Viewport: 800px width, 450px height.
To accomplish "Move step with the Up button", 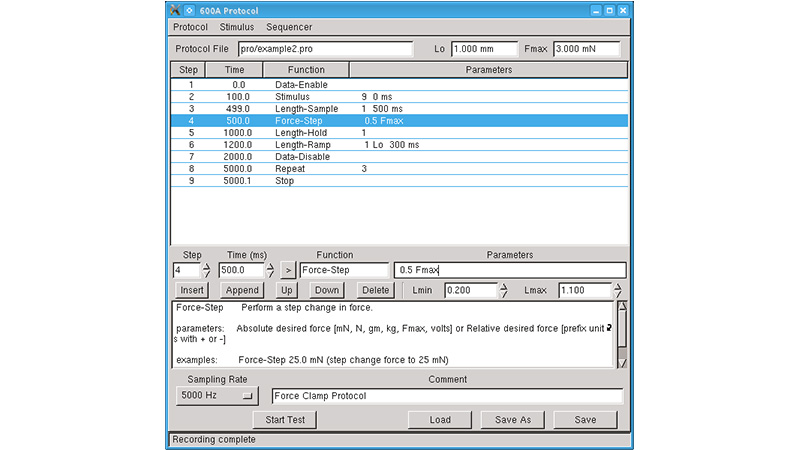I will [x=287, y=290].
